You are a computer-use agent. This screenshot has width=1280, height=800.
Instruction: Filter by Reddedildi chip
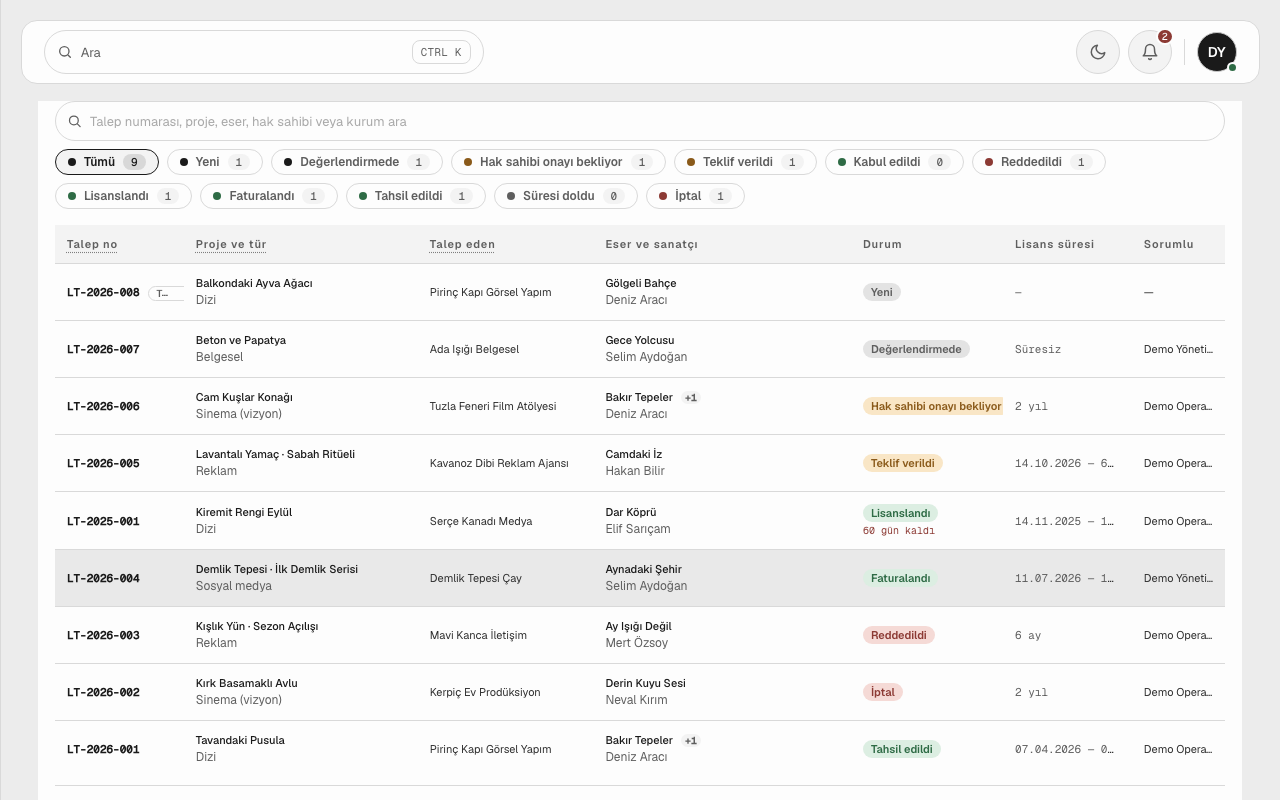pyautogui.click(x=1039, y=162)
